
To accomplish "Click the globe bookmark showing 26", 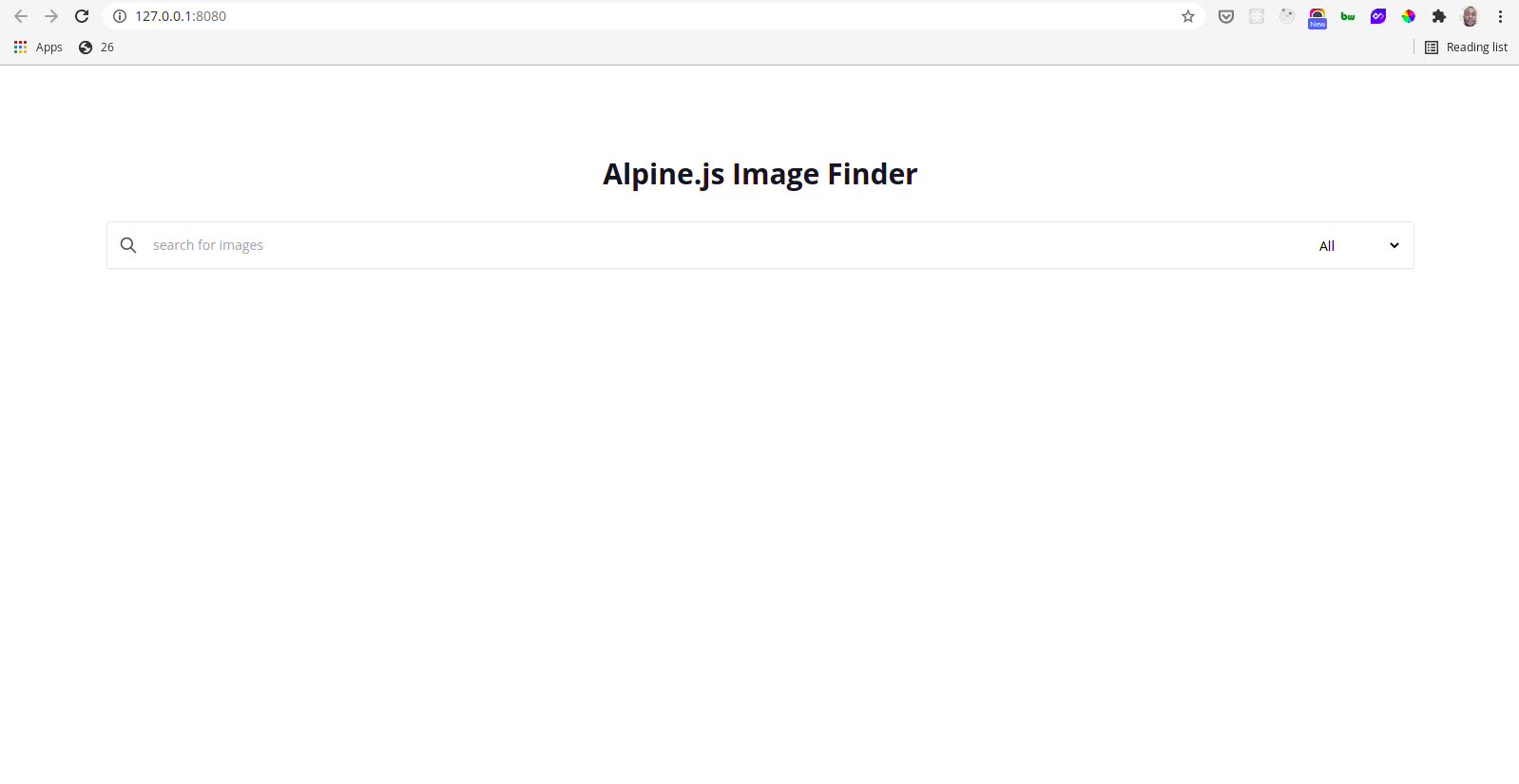I will click(95, 47).
